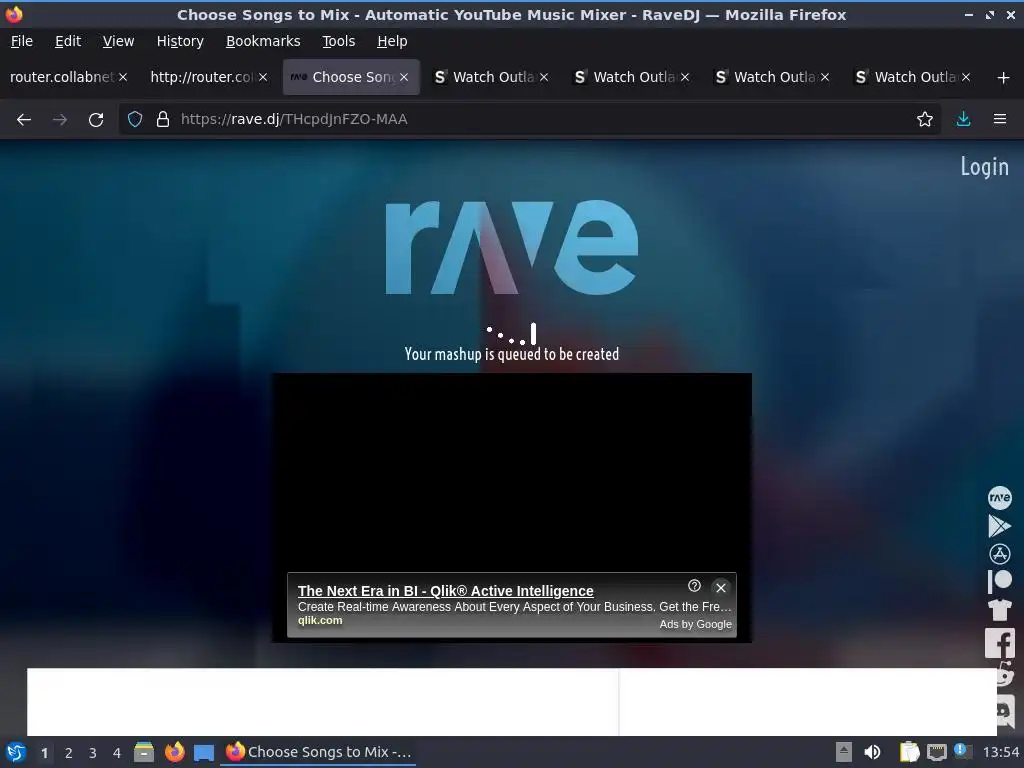Open the Help menu
Viewport: 1024px width, 768px height.
click(392, 41)
